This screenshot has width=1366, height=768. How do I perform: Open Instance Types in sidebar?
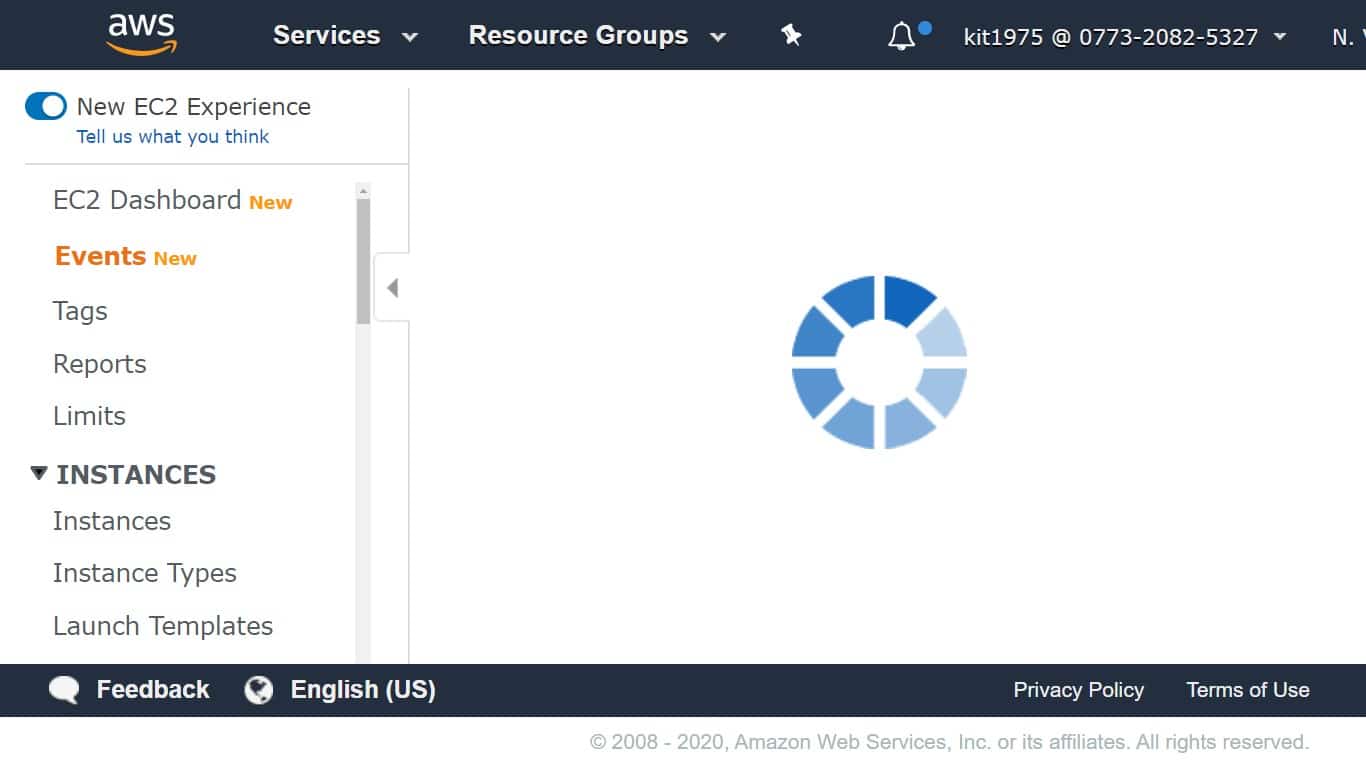tap(145, 573)
